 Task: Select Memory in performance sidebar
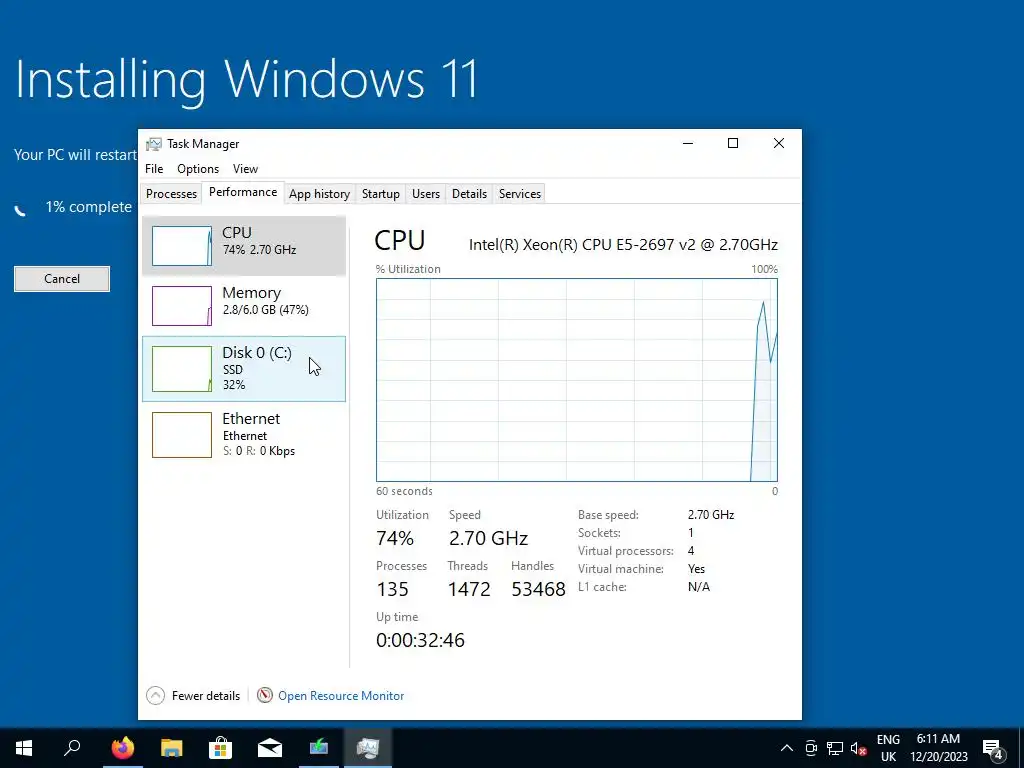click(x=244, y=306)
